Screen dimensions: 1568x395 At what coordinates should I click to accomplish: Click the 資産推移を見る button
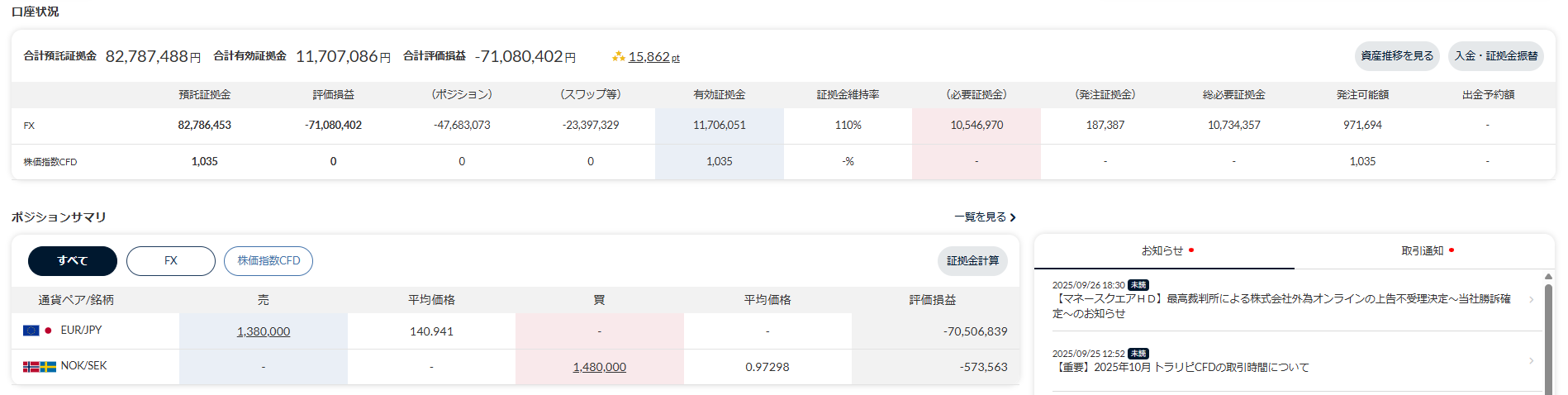pyautogui.click(x=1397, y=56)
